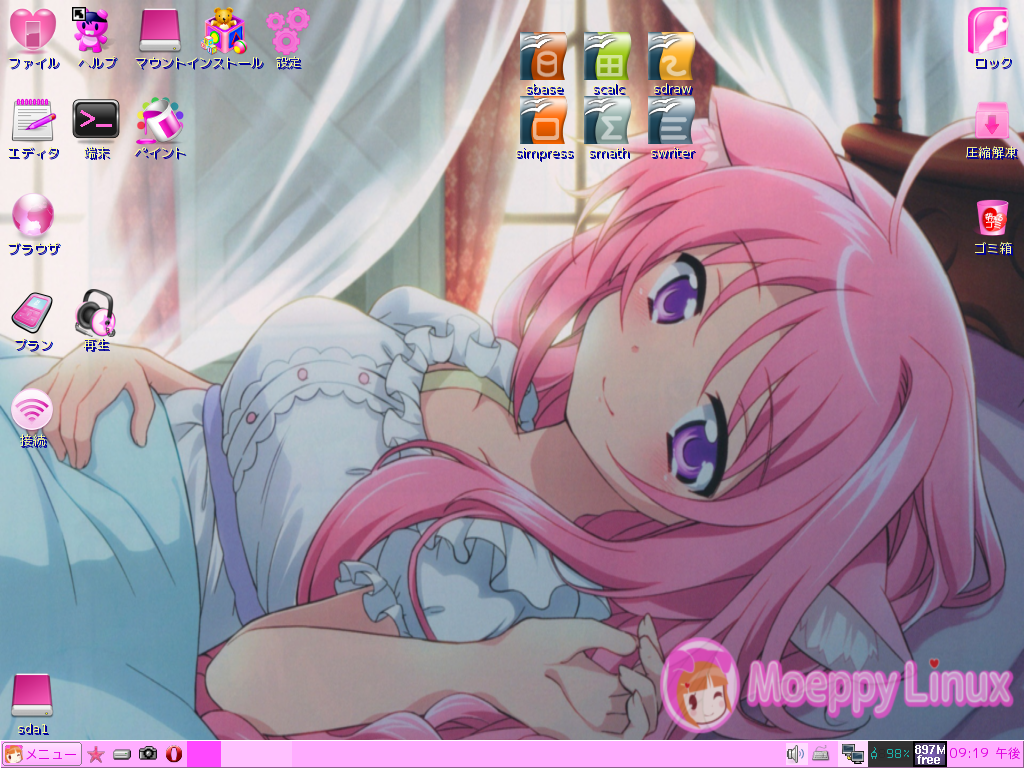Launch the ペイント paint bucket icon

[160, 121]
